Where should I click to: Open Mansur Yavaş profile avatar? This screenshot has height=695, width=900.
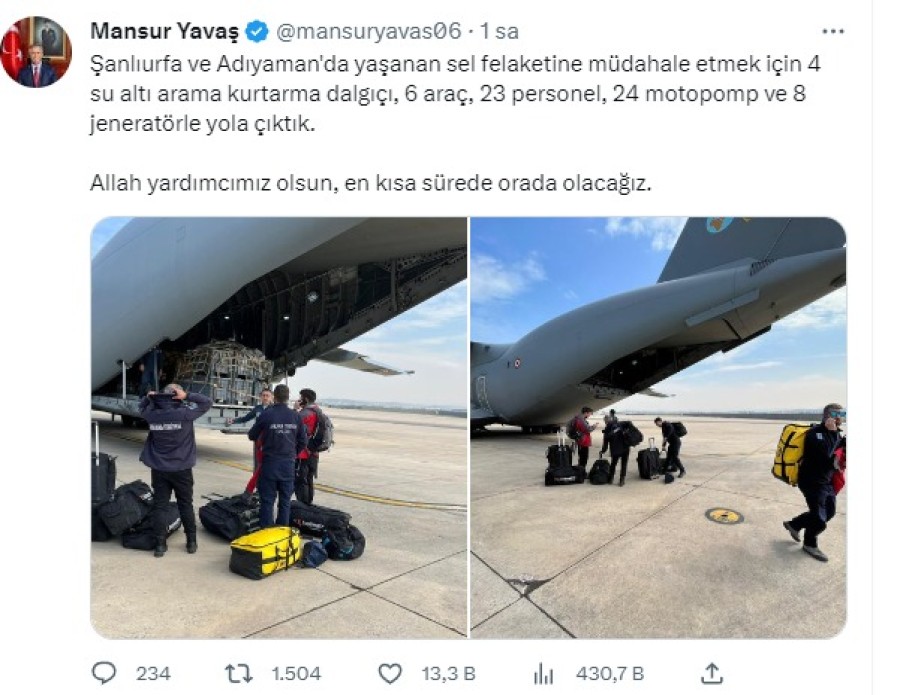point(36,52)
